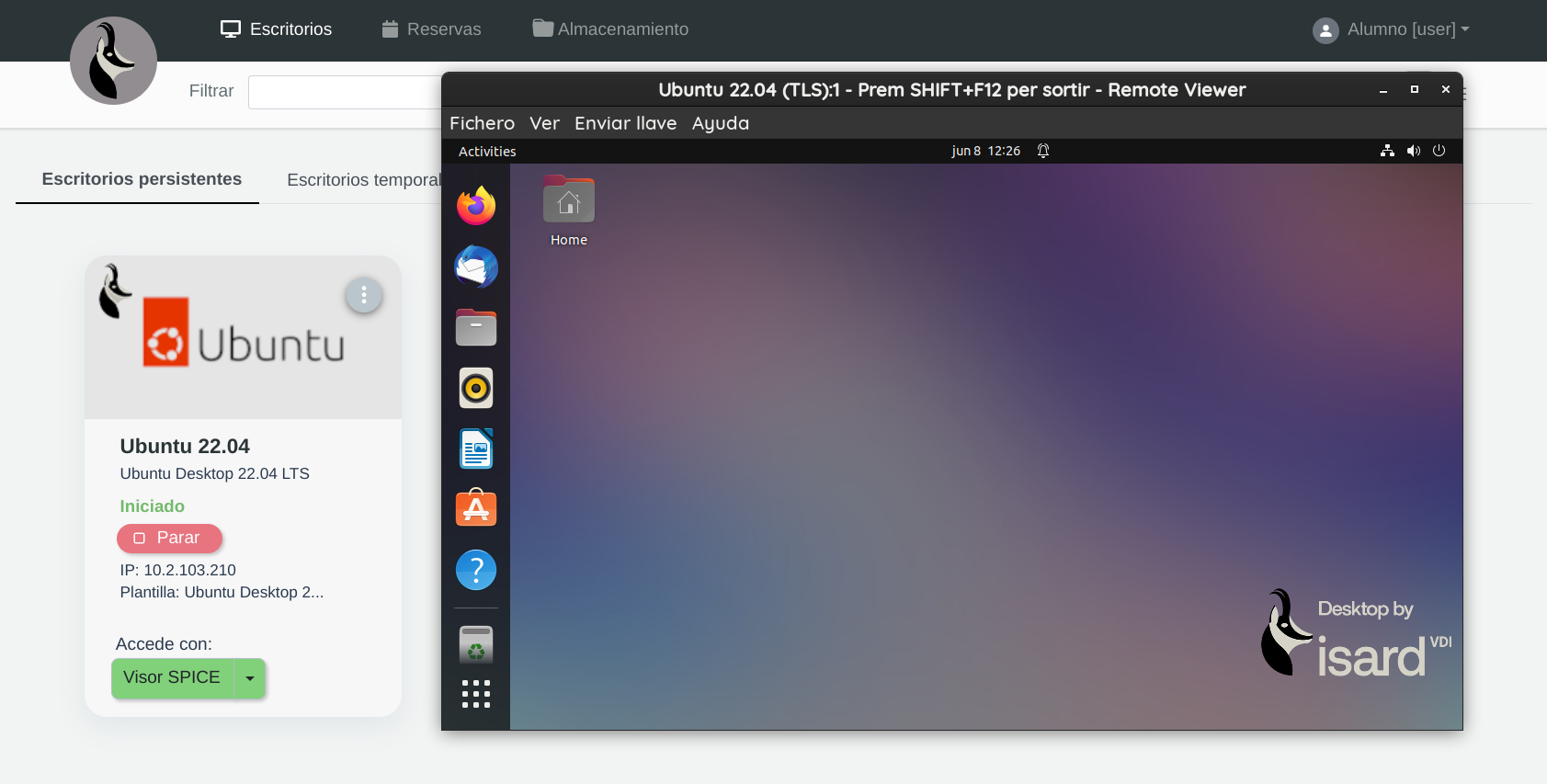Switch to Escritorios persistentes tab

tap(142, 179)
